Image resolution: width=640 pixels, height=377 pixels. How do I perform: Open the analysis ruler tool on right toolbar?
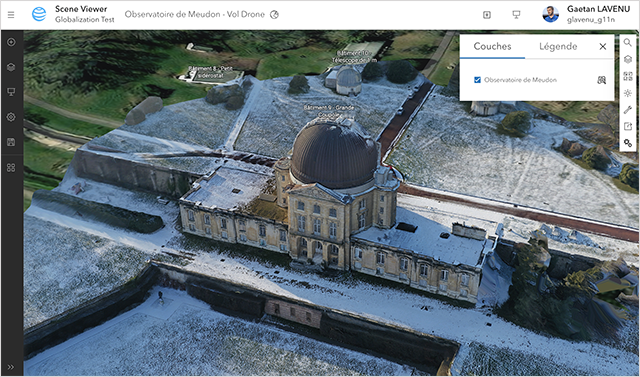[x=628, y=110]
